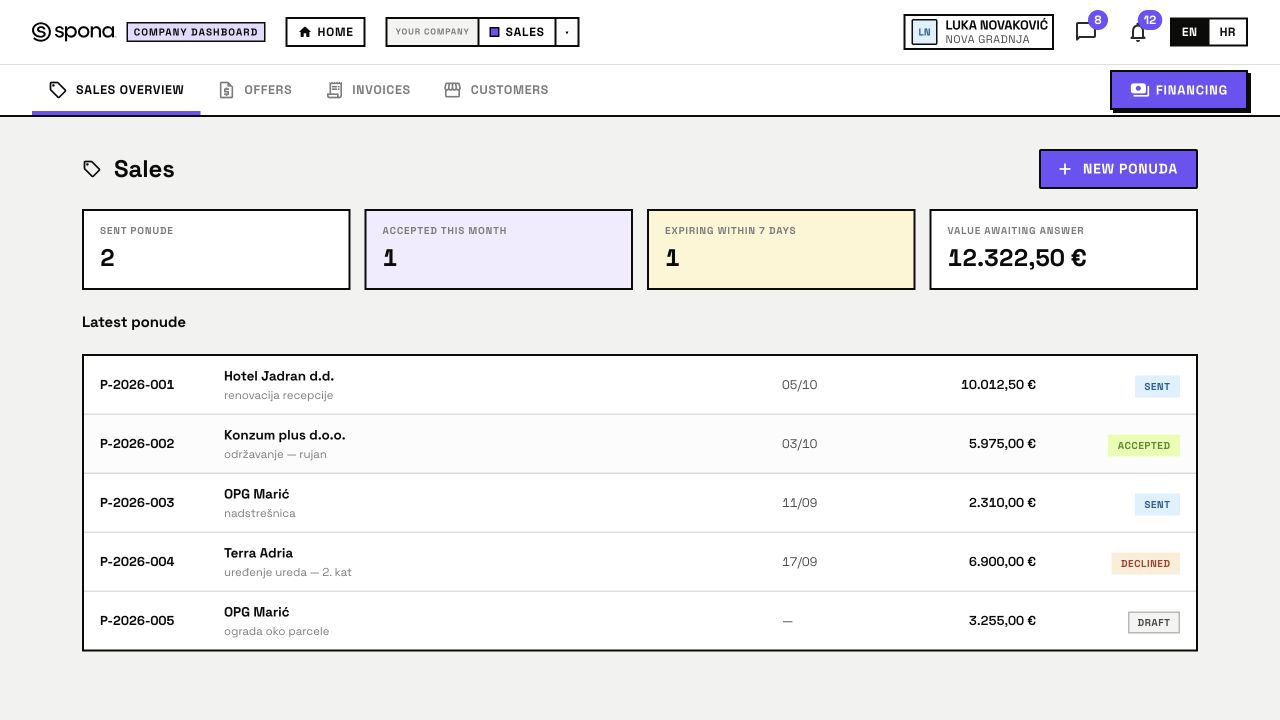This screenshot has height=720, width=1280.
Task: Select the Sales Overview tab
Action: tap(116, 90)
